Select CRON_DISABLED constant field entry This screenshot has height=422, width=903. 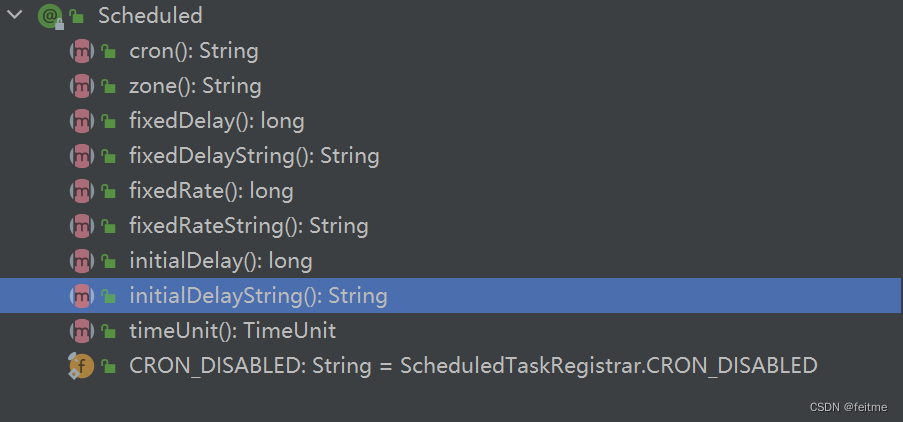point(473,366)
